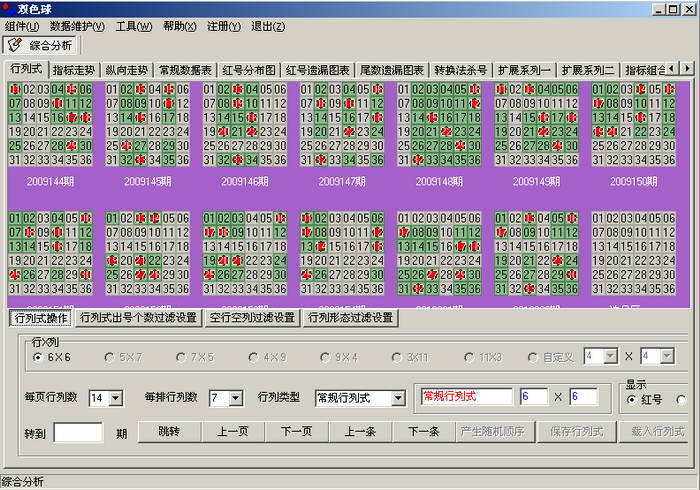Screen dimensions: 700x490
Task: Open the custom columns dropdown showing 4
Action: [667, 356]
